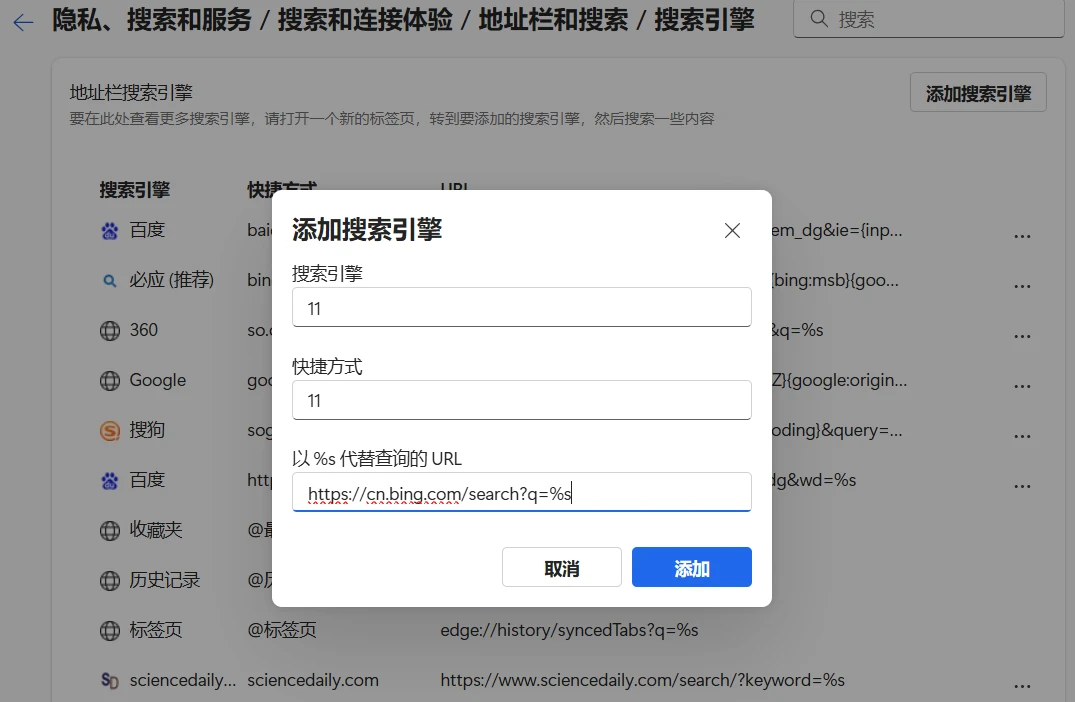Open more options for 必应 row
1075x702 pixels.
pyautogui.click(x=1022, y=287)
